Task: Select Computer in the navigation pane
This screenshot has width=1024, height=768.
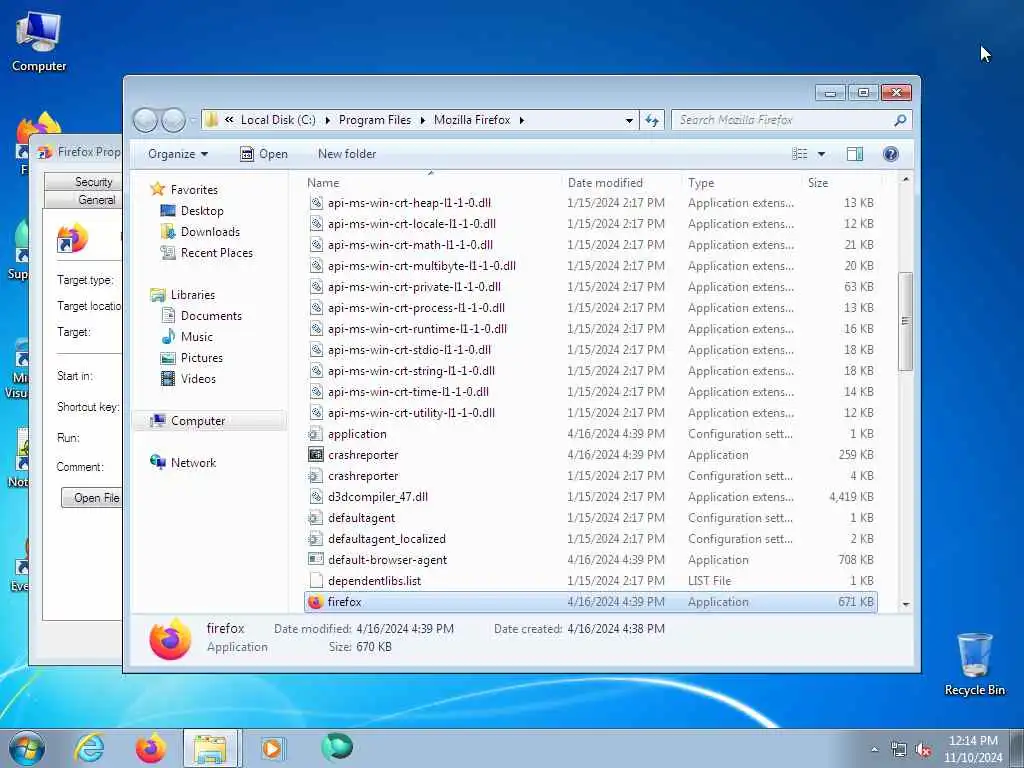Action: (198, 421)
